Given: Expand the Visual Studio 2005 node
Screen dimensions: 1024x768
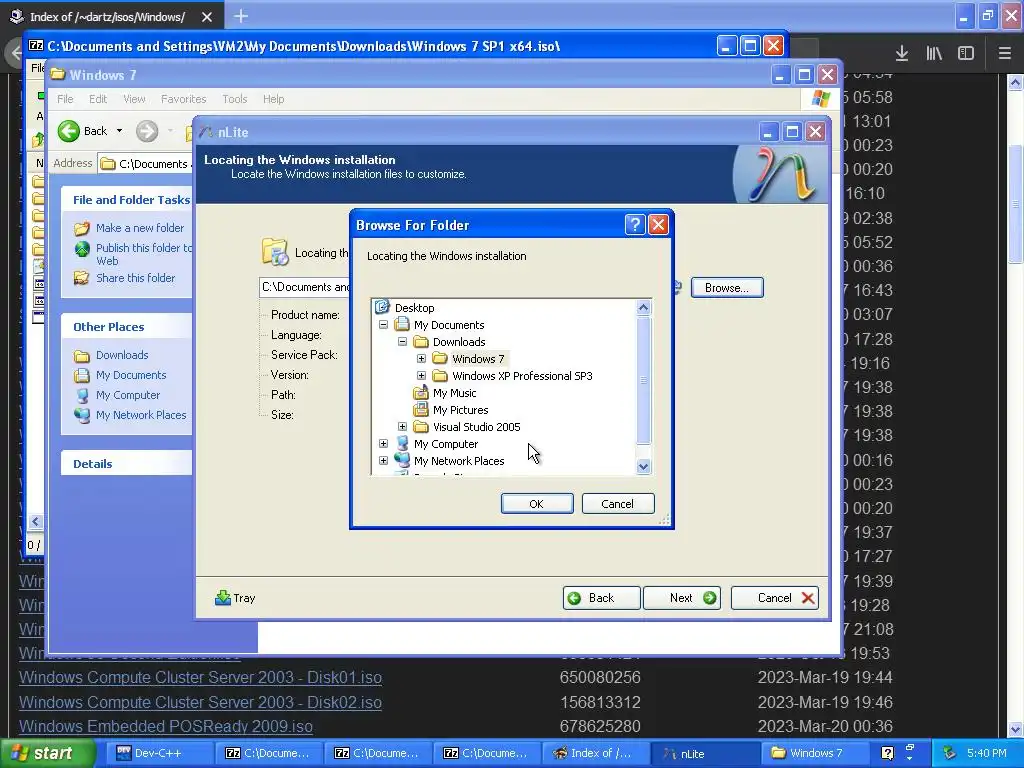Looking at the screenshot, I should 402,426.
